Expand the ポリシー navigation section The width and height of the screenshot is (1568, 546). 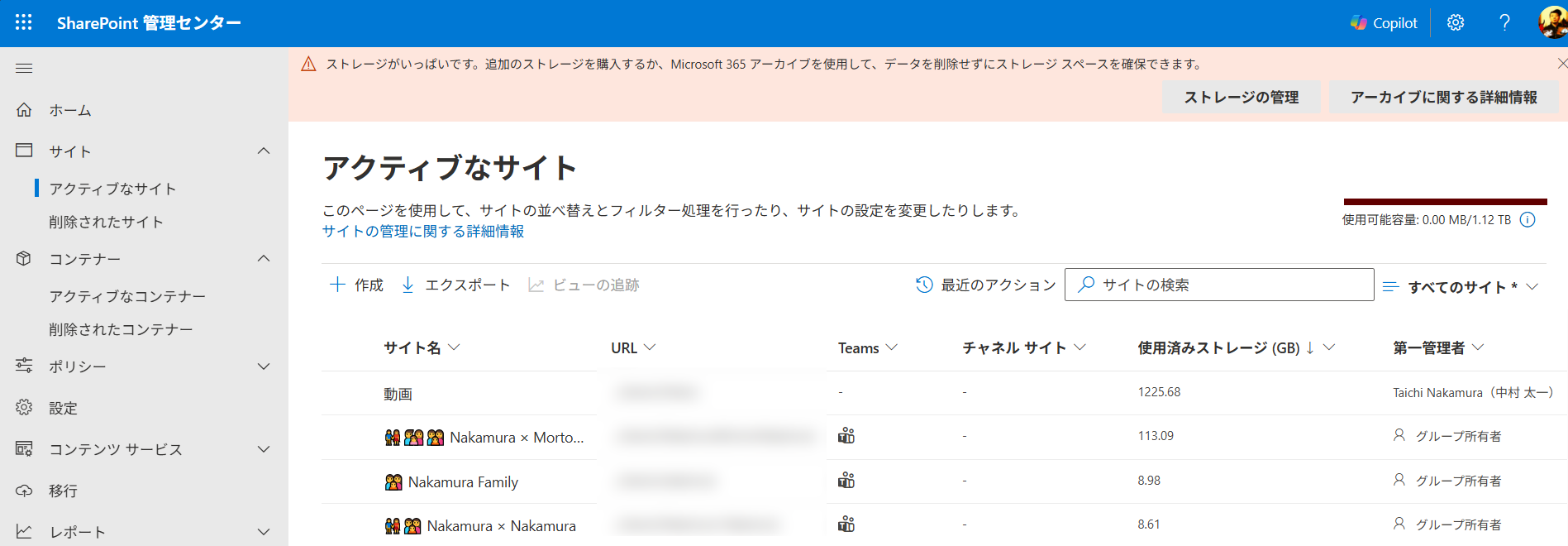coord(264,366)
